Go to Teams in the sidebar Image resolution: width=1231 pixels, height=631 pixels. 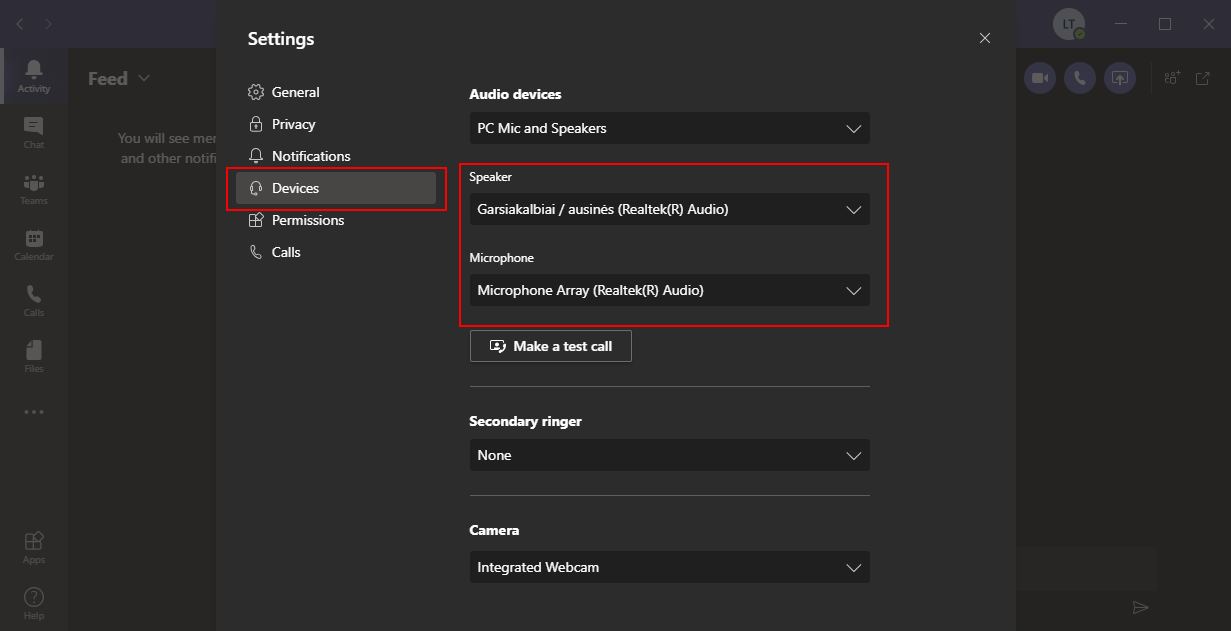click(33, 188)
